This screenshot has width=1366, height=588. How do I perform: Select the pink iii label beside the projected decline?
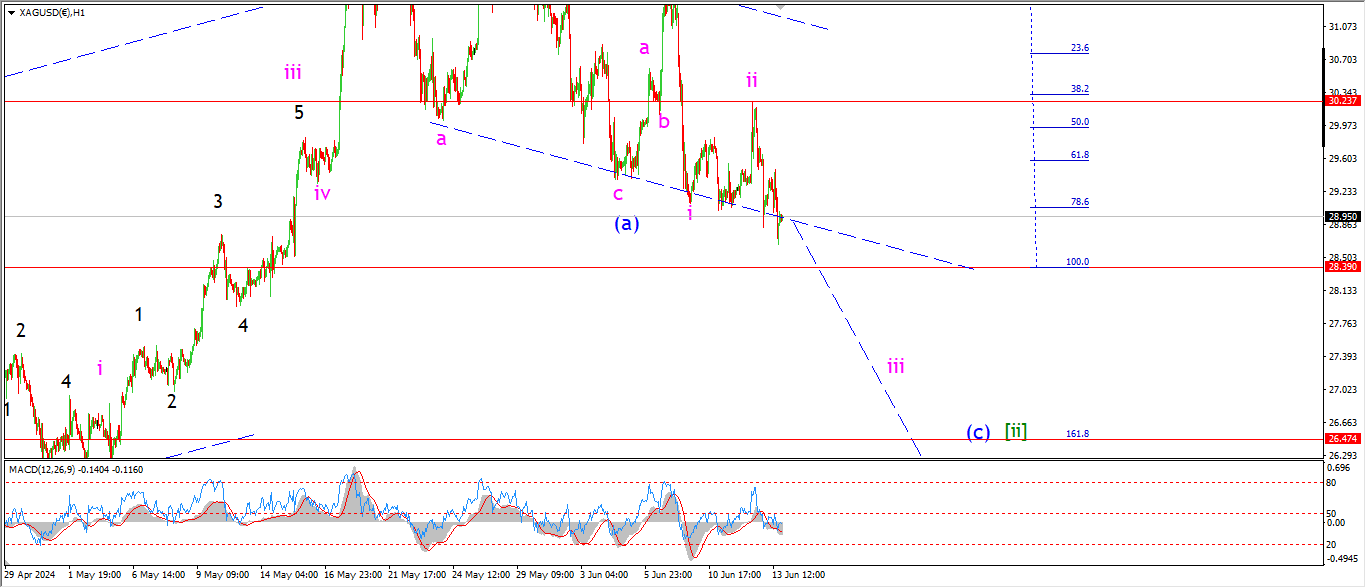(x=896, y=366)
